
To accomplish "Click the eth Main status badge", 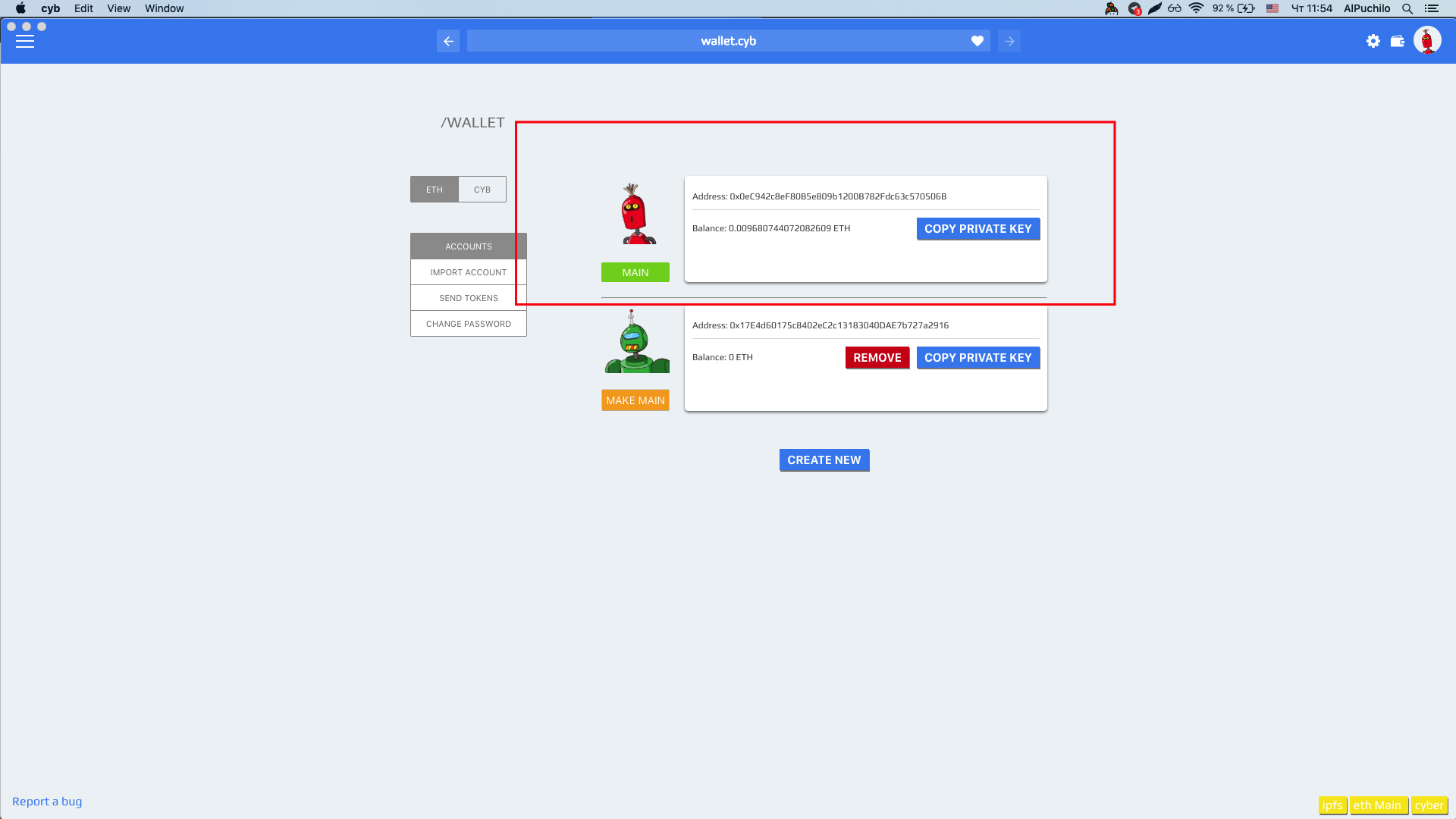I will point(1378,805).
